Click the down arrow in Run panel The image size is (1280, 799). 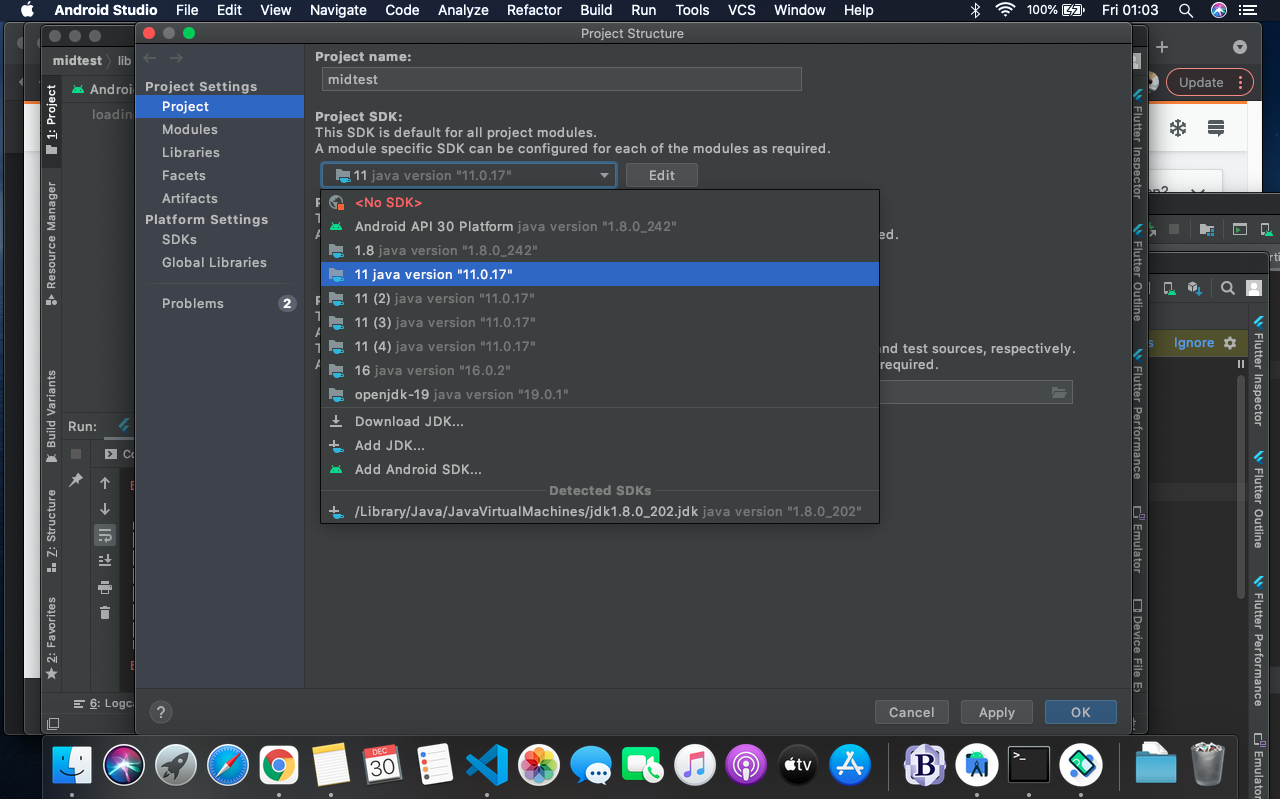coord(105,509)
